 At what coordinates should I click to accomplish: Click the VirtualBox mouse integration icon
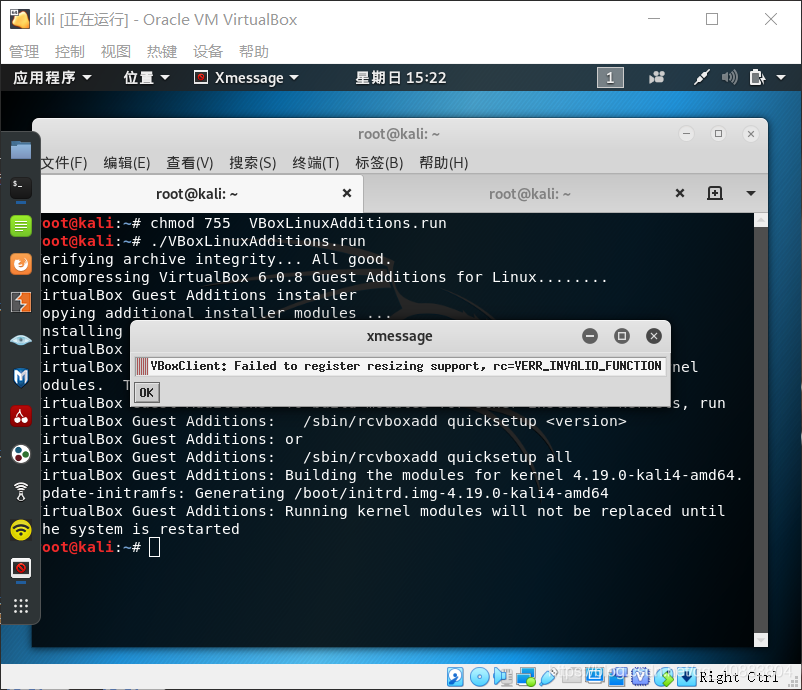664,677
